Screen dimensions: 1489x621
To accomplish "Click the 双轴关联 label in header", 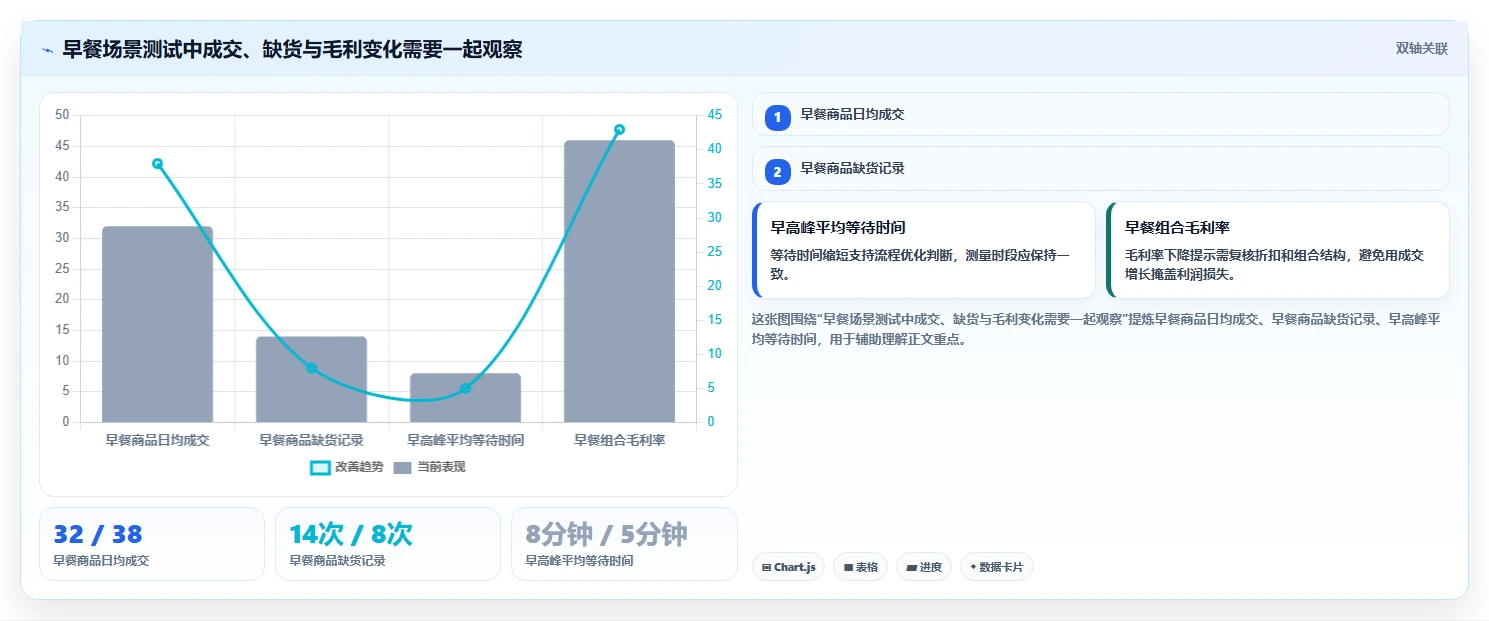I will point(1422,48).
